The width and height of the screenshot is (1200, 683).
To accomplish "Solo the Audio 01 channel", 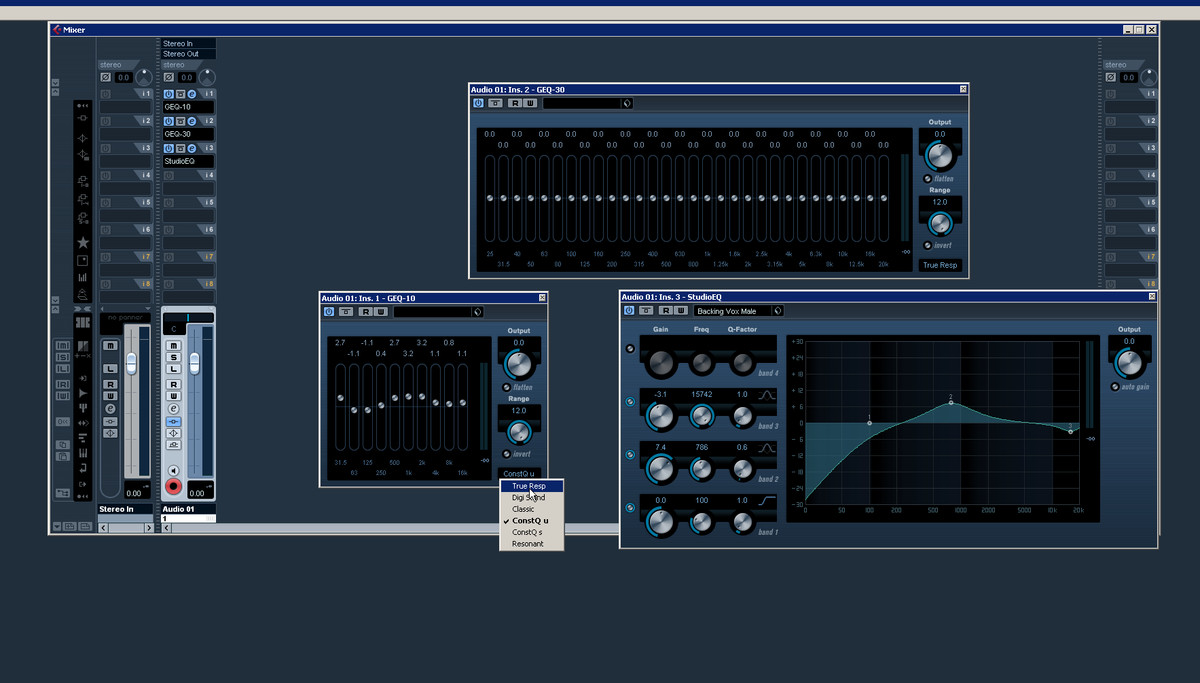I will pos(173,357).
